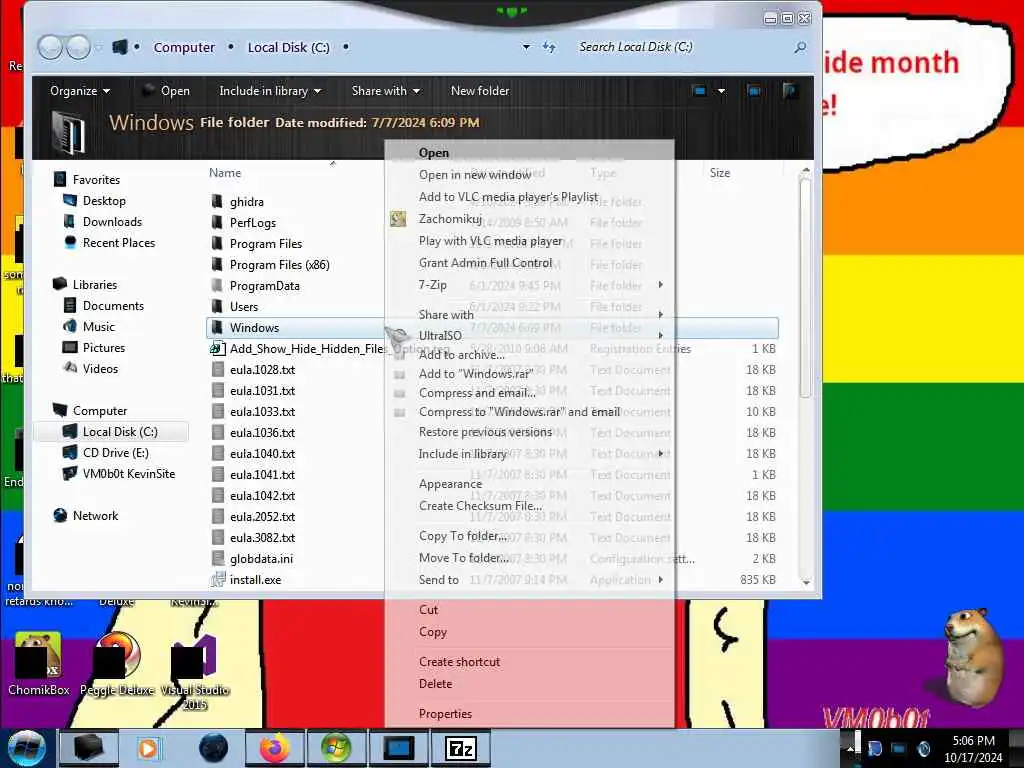Viewport: 1024px width, 768px height.
Task: Open the recent pages dropdown arrow
Action: coord(99,47)
